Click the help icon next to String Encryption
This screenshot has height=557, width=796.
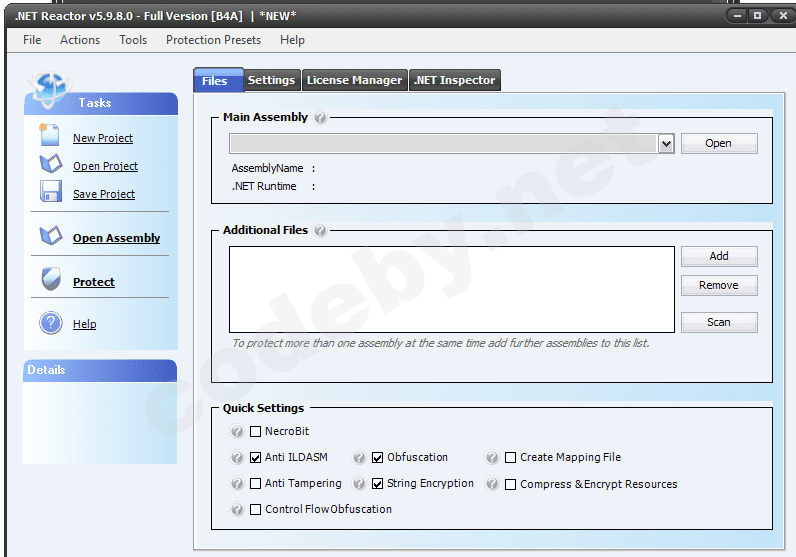pos(359,483)
